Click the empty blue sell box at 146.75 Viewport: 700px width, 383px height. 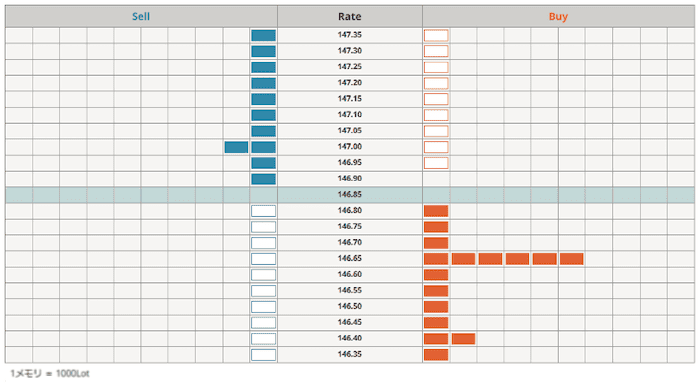coord(263,227)
